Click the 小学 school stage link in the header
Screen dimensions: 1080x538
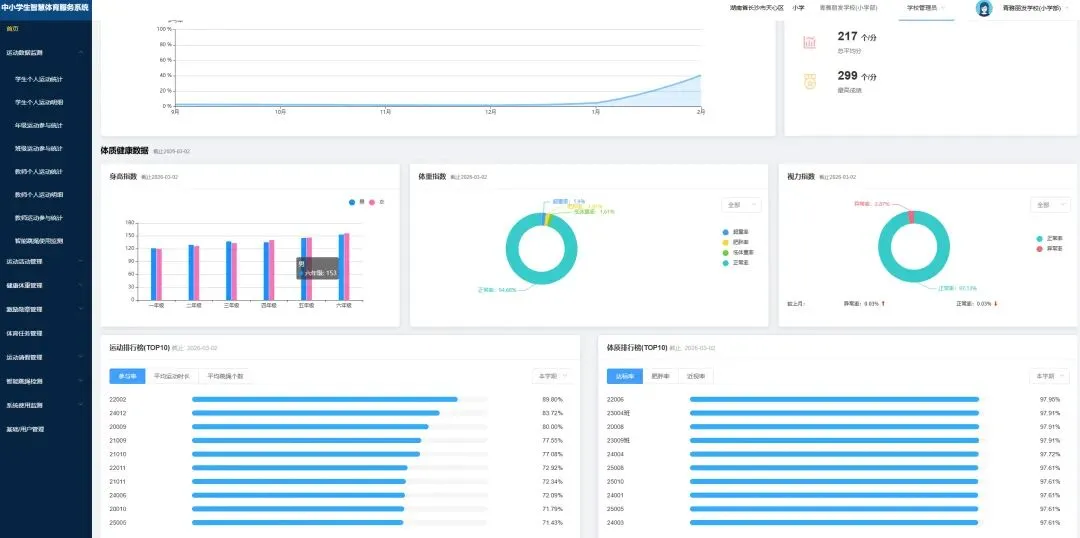[798, 8]
